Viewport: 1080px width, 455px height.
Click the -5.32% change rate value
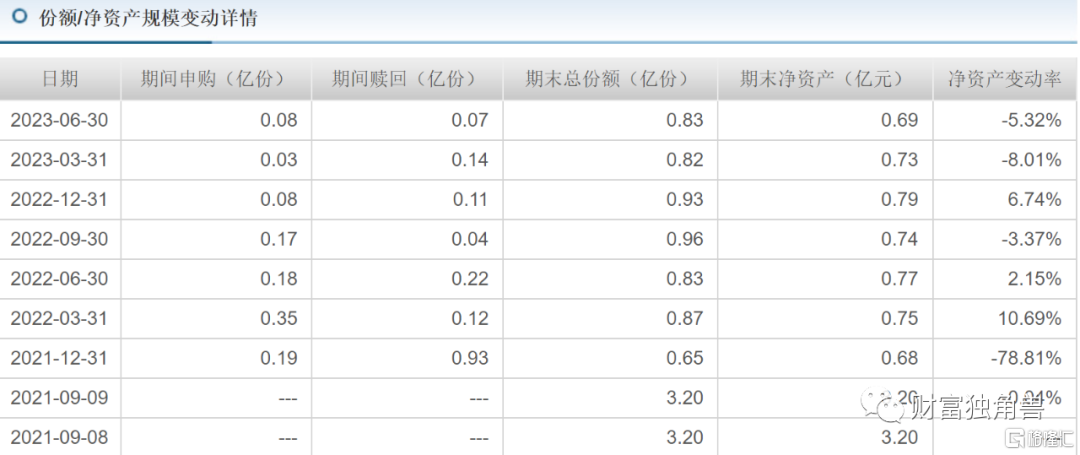pos(1029,120)
